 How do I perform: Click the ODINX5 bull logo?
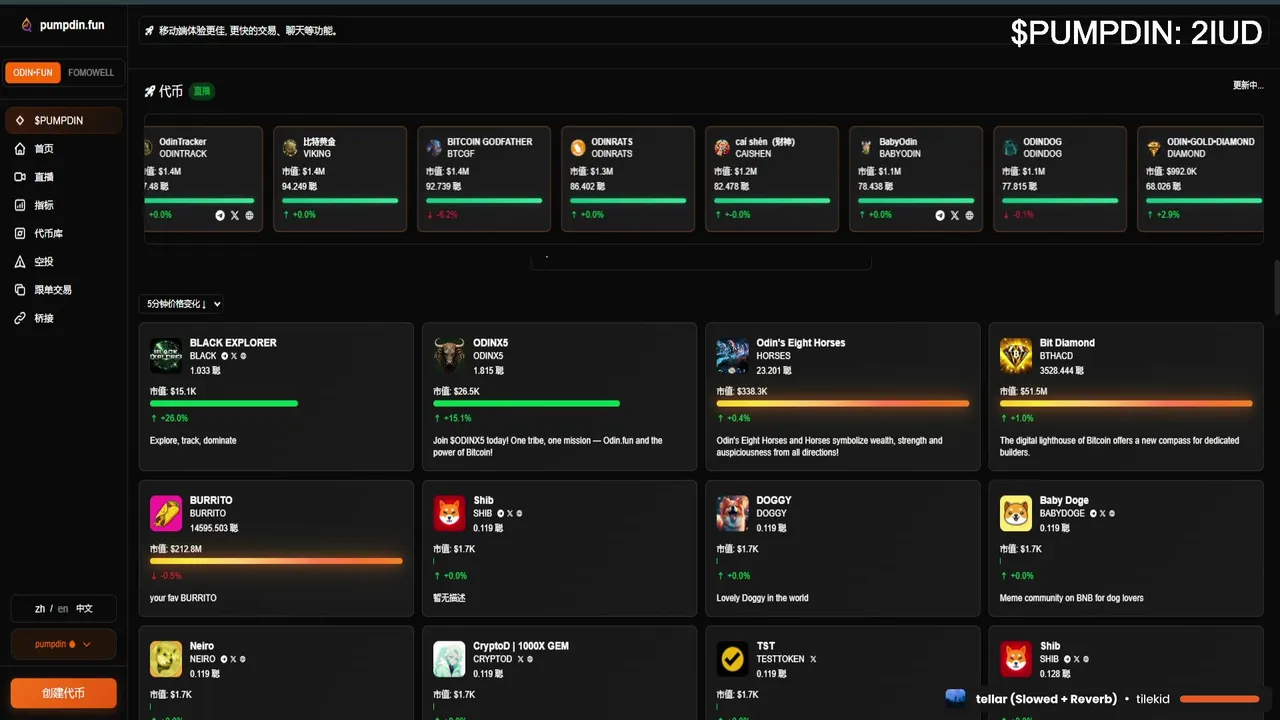[449, 355]
